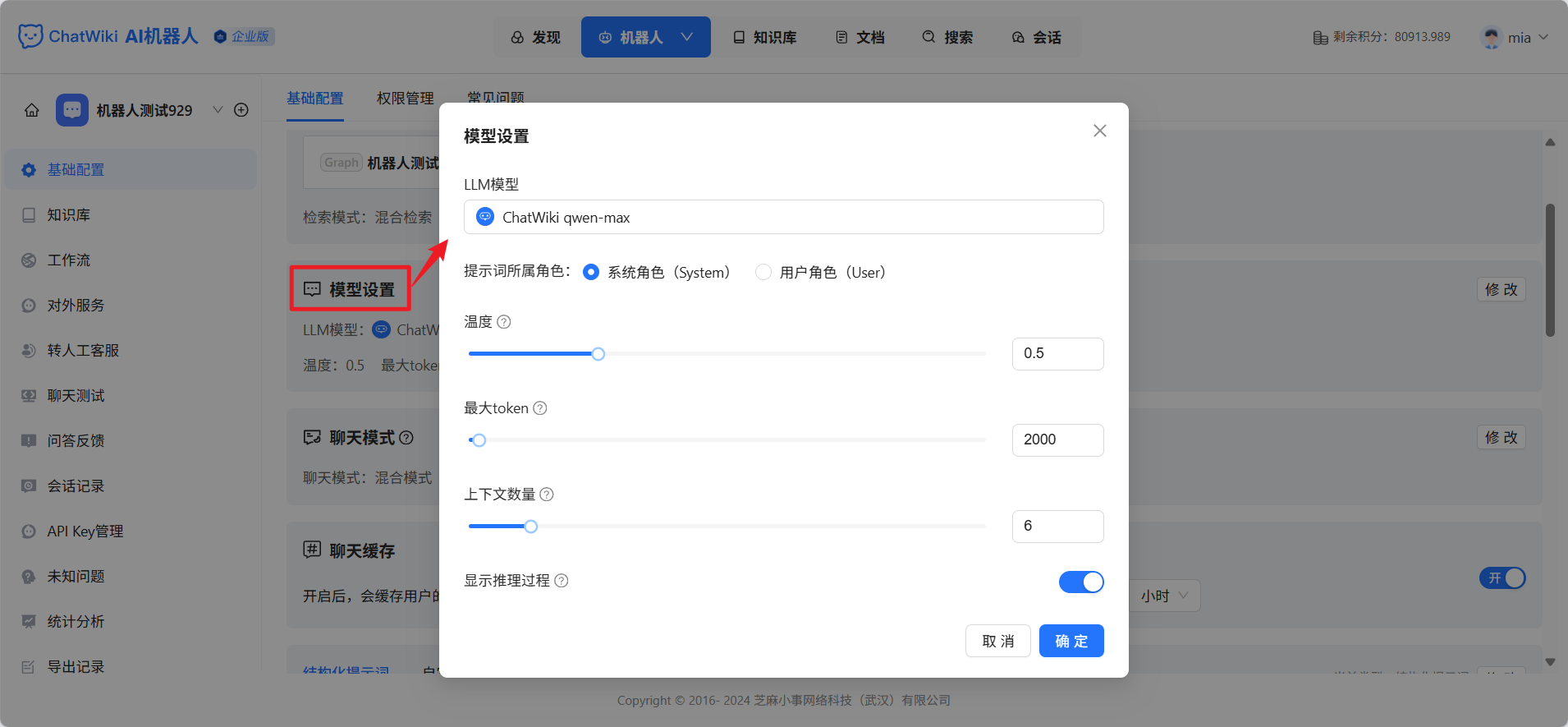The width and height of the screenshot is (1568, 727).
Task: Click the 剩余积分 points icon
Action: tap(1320, 37)
